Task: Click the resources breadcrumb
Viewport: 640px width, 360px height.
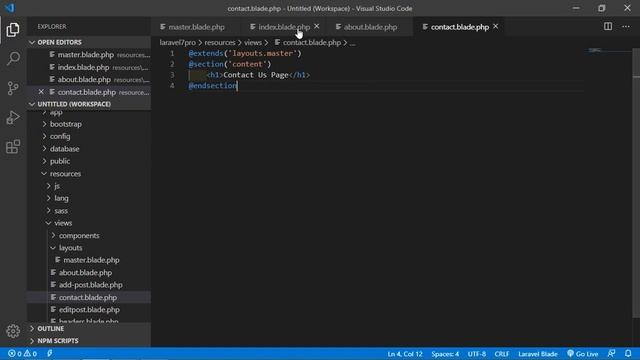Action: pyautogui.click(x=220, y=42)
